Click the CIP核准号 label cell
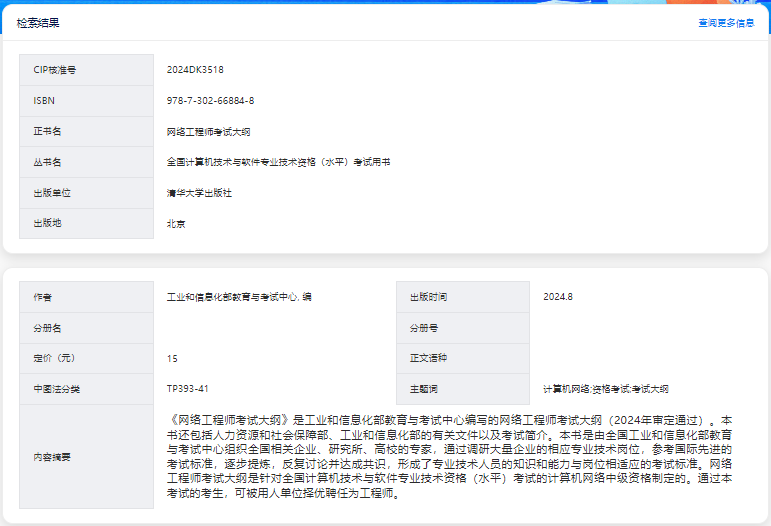The height and width of the screenshot is (526, 771). pos(86,70)
